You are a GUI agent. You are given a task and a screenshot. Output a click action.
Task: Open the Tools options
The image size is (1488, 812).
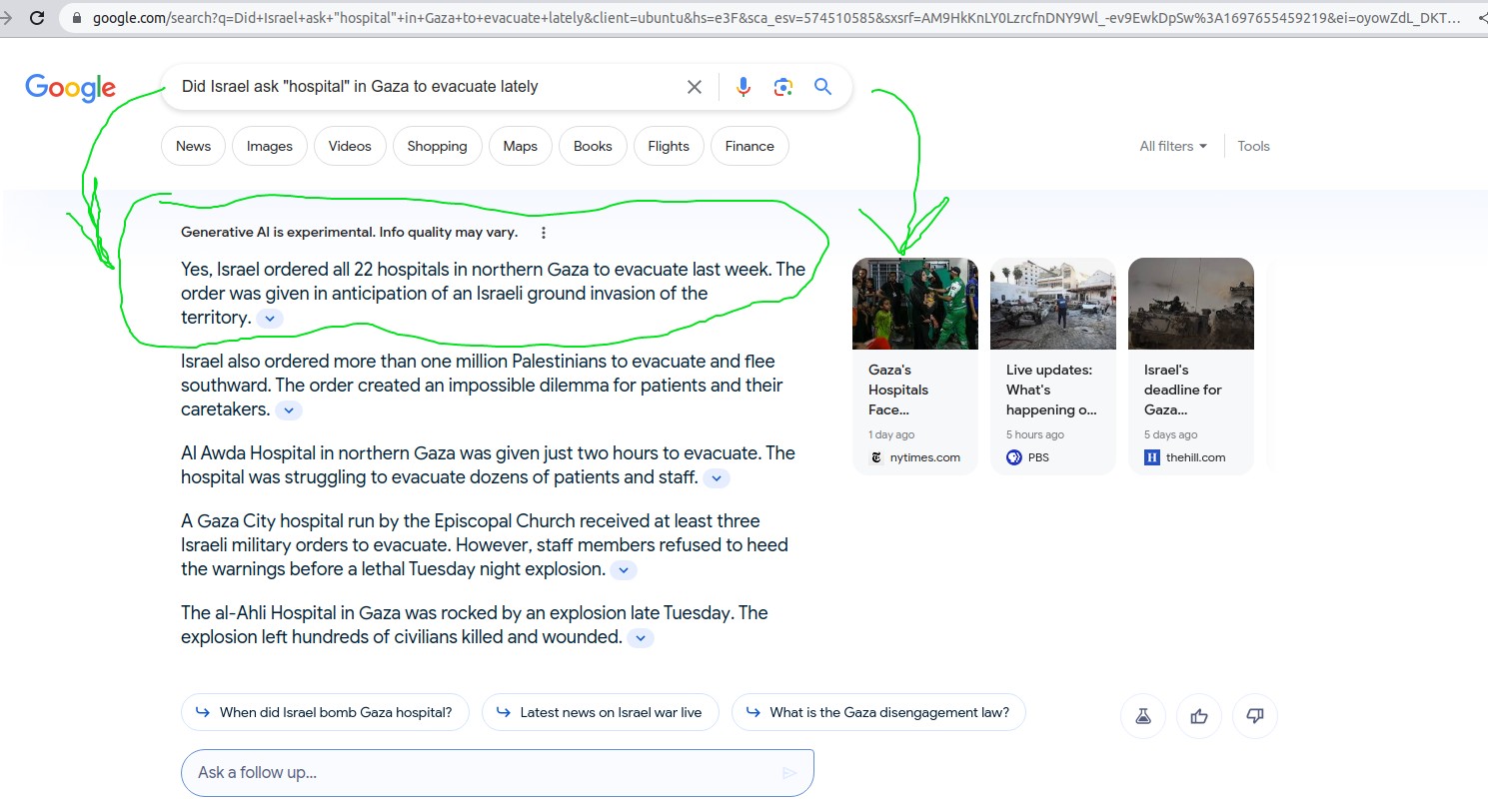(1253, 146)
